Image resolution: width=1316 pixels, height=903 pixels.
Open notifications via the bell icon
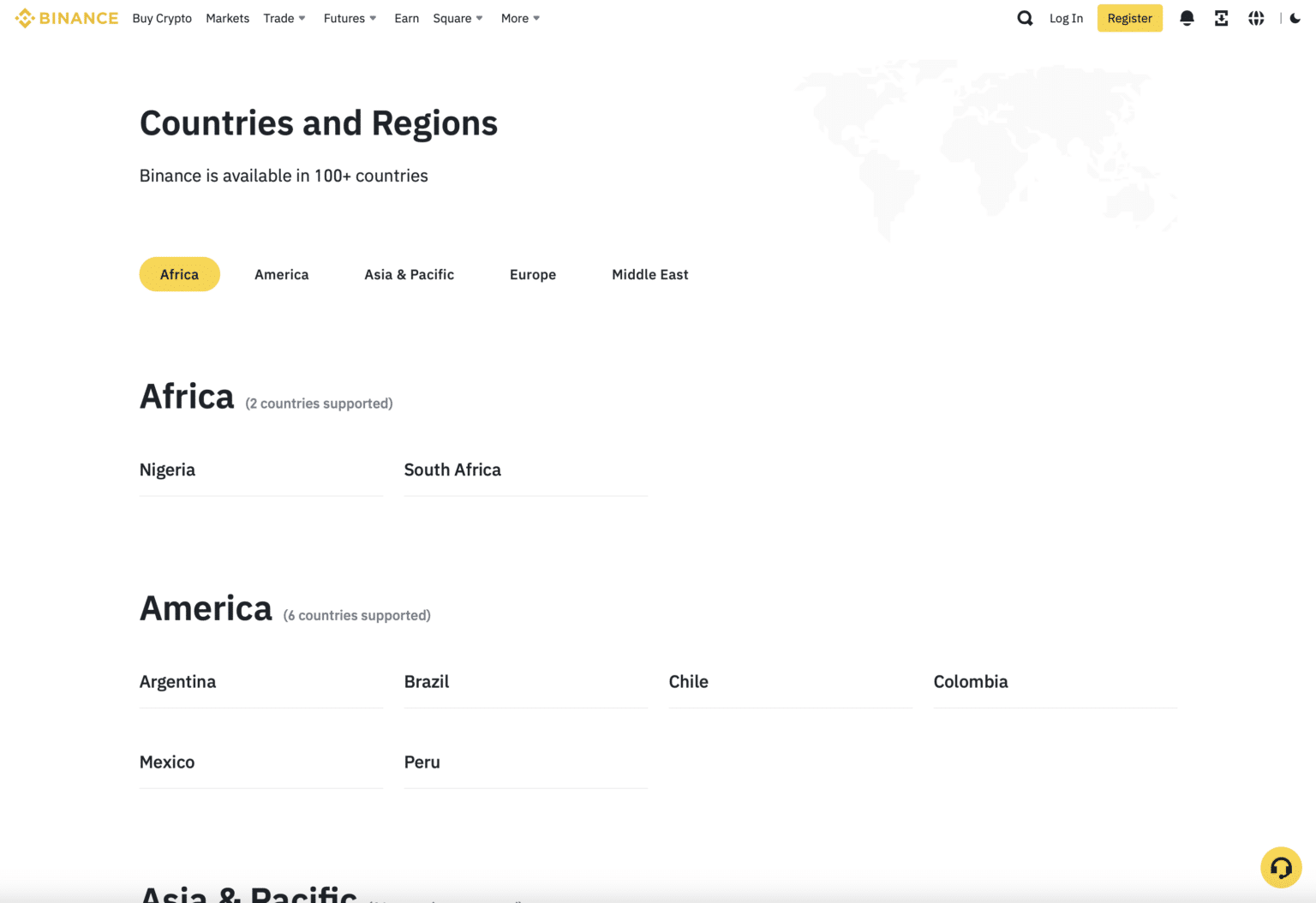pos(1187,18)
